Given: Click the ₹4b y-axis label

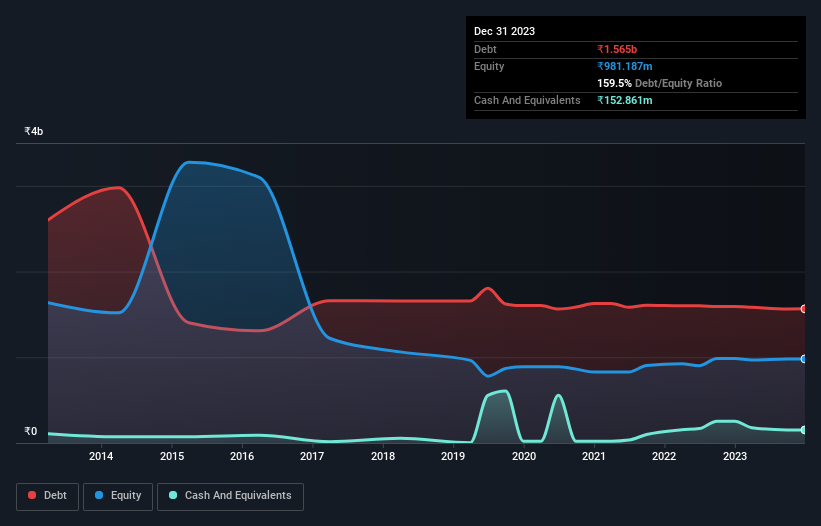Looking at the screenshot, I should (x=34, y=131).
